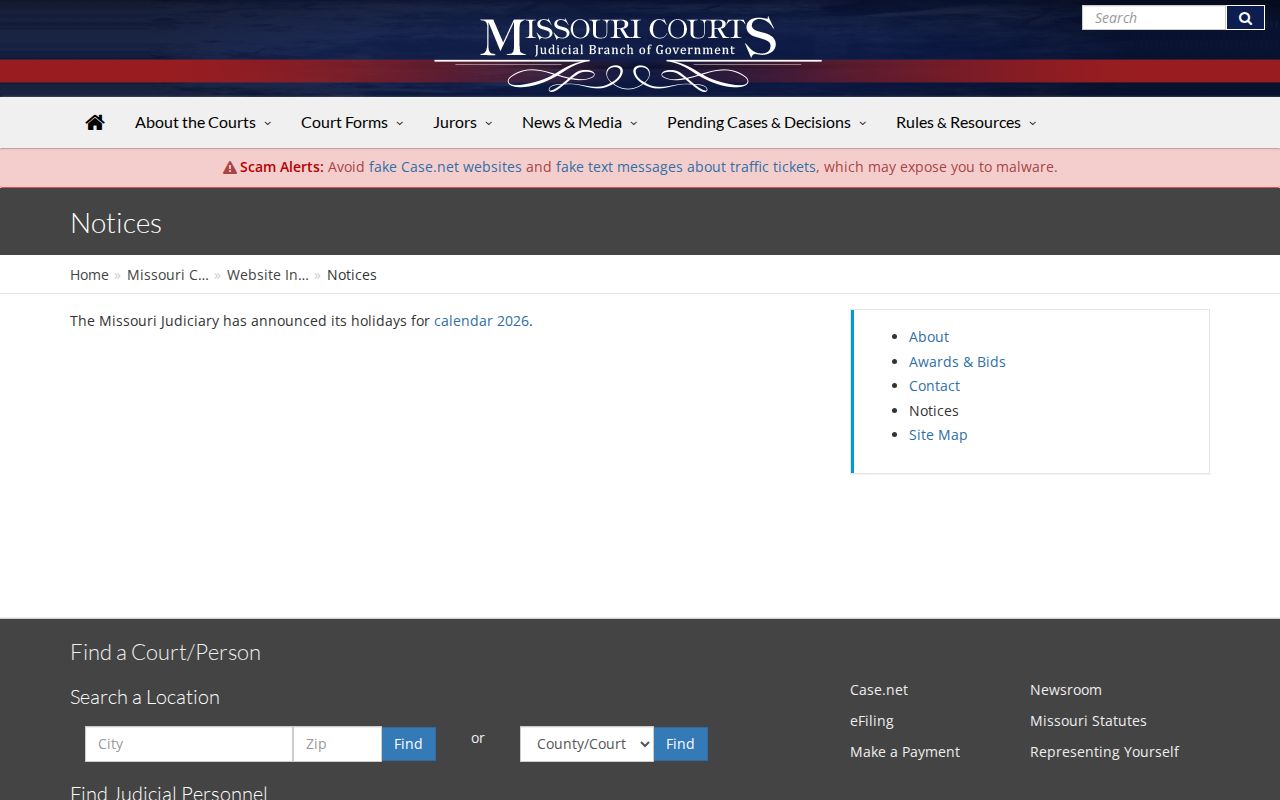The height and width of the screenshot is (800, 1280).
Task: Open Contact in the side menu
Action: [x=934, y=386]
